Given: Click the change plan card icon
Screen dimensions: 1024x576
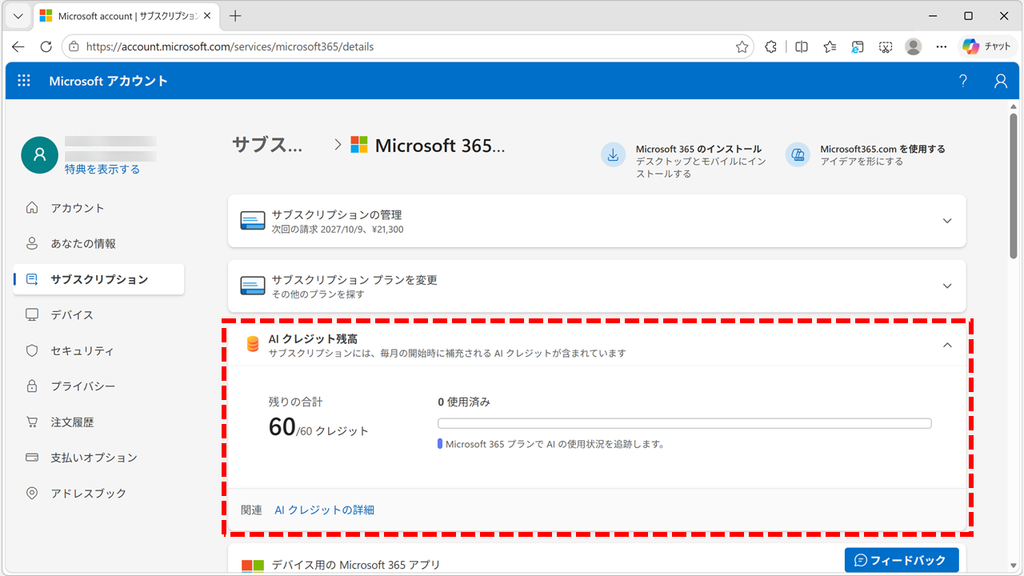Looking at the screenshot, I should click(252, 285).
